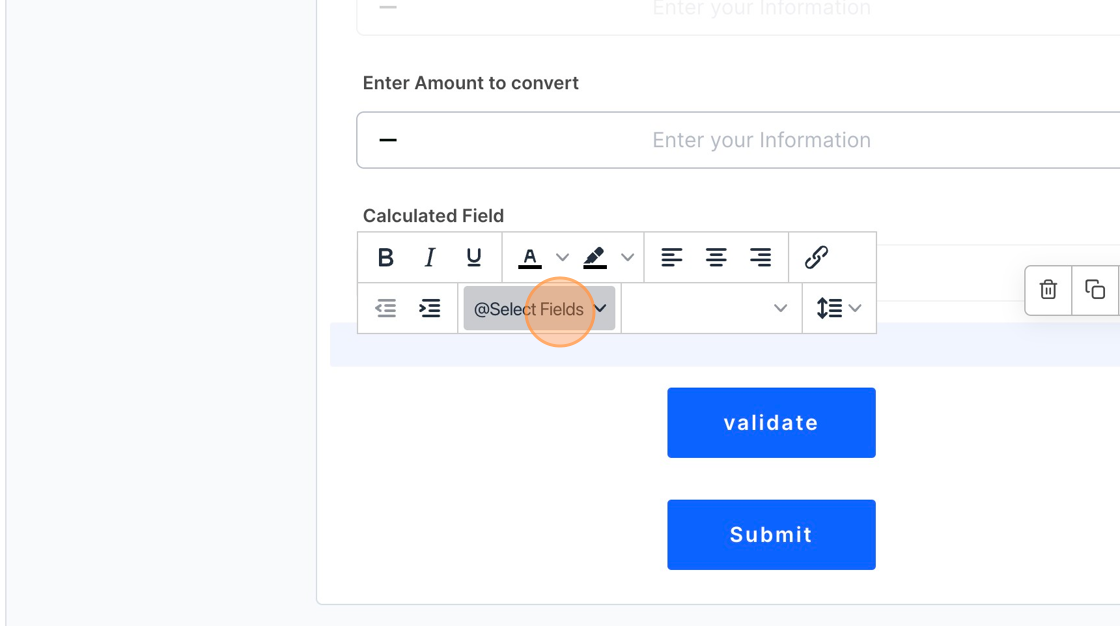The width and height of the screenshot is (1120, 626).
Task: Apply bold formatting in Calculated Field editor
Action: [385, 257]
